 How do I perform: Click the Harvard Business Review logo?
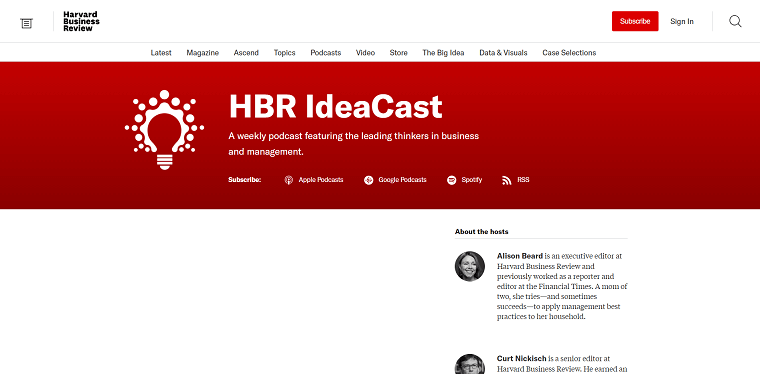(81, 21)
